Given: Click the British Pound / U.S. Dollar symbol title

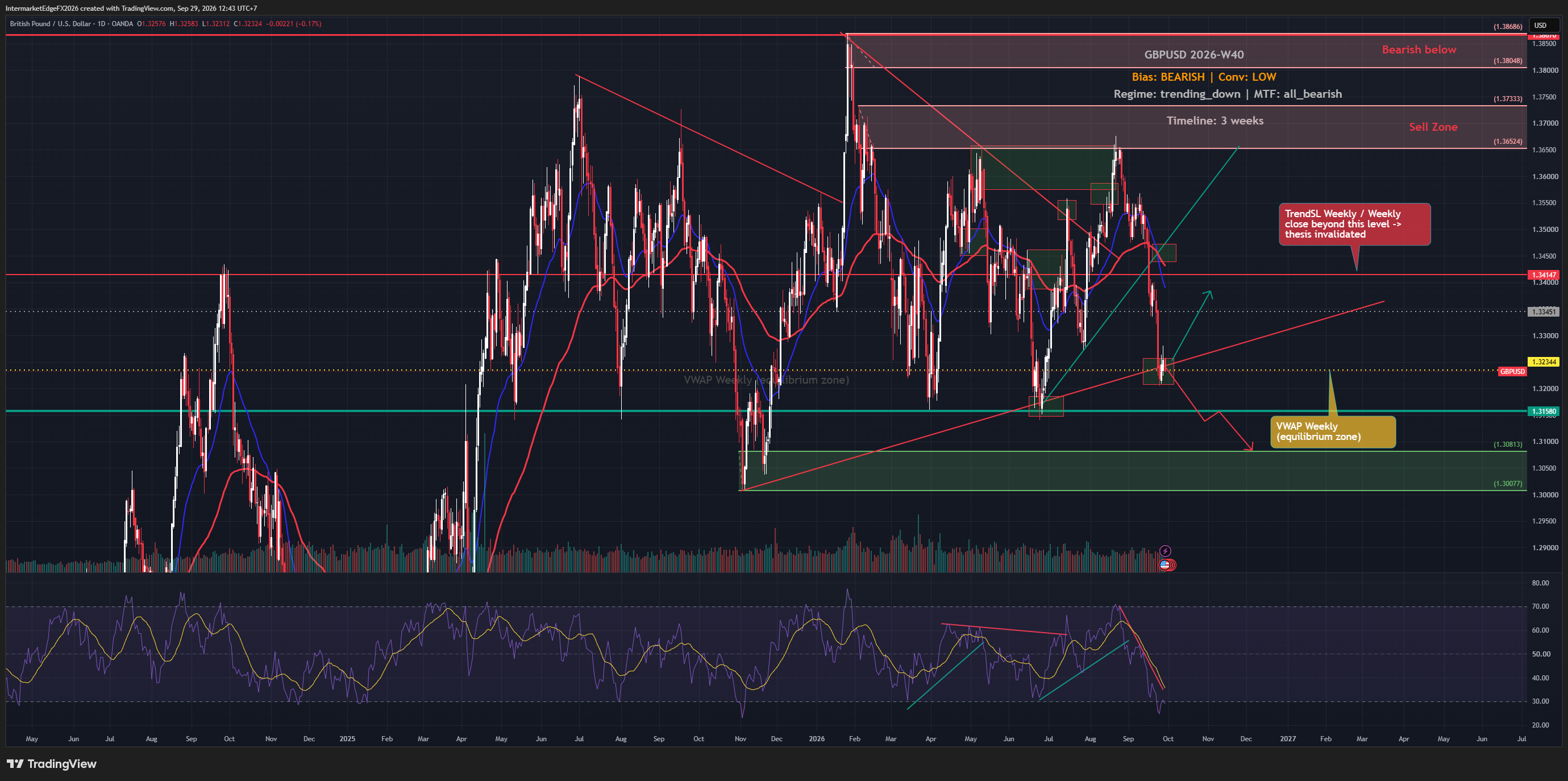Looking at the screenshot, I should (50, 24).
